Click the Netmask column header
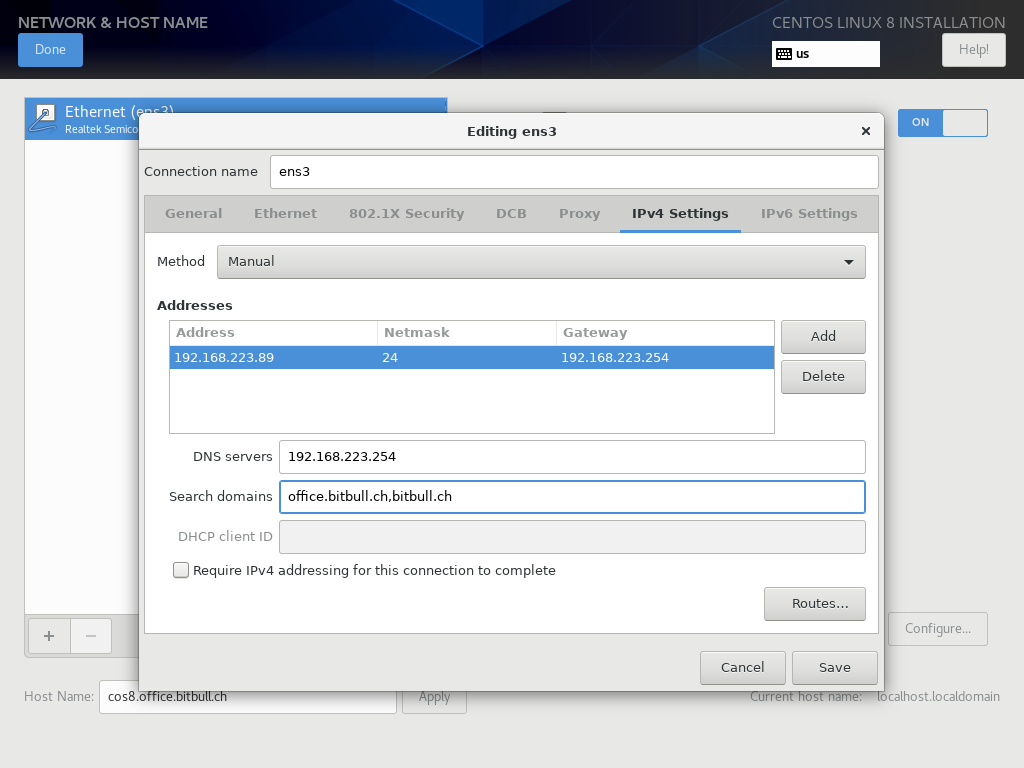 pyautogui.click(x=466, y=333)
